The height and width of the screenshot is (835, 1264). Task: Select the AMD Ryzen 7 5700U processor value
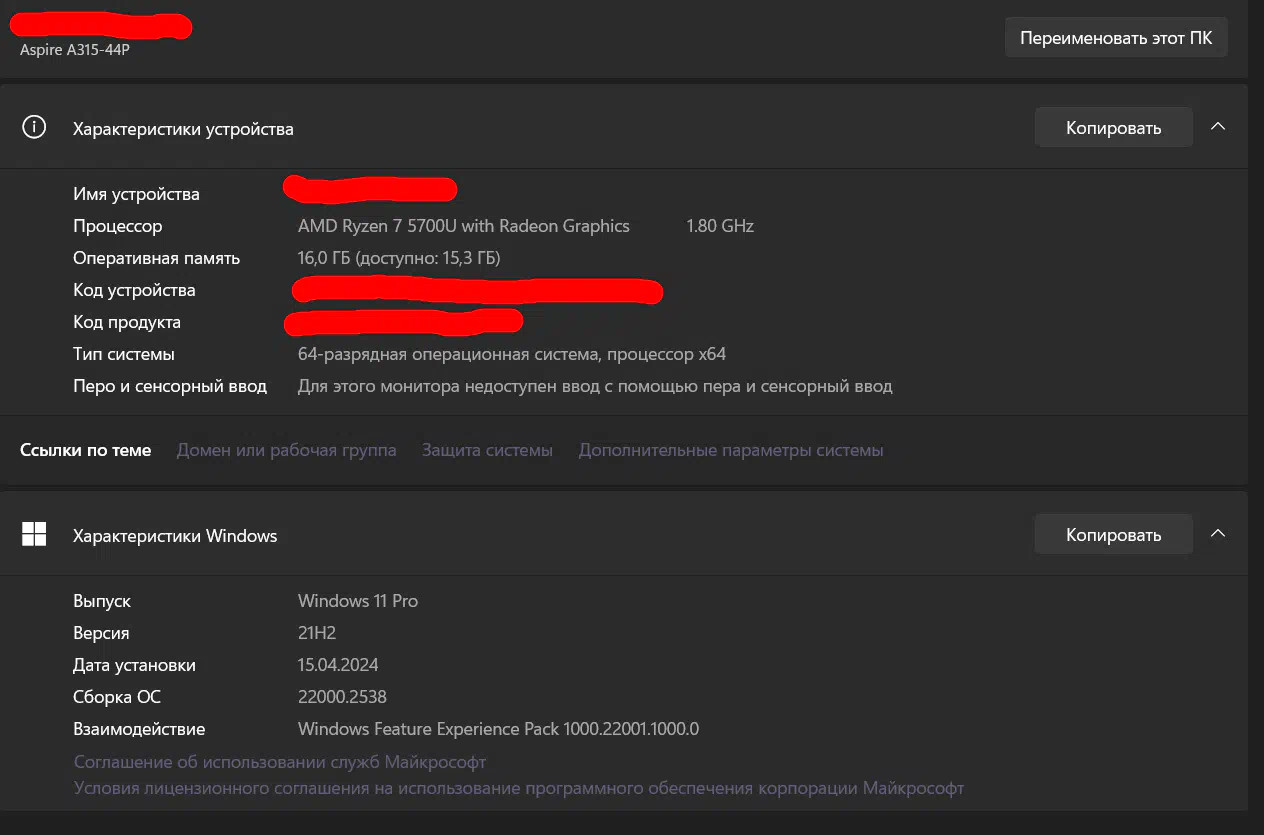point(464,226)
